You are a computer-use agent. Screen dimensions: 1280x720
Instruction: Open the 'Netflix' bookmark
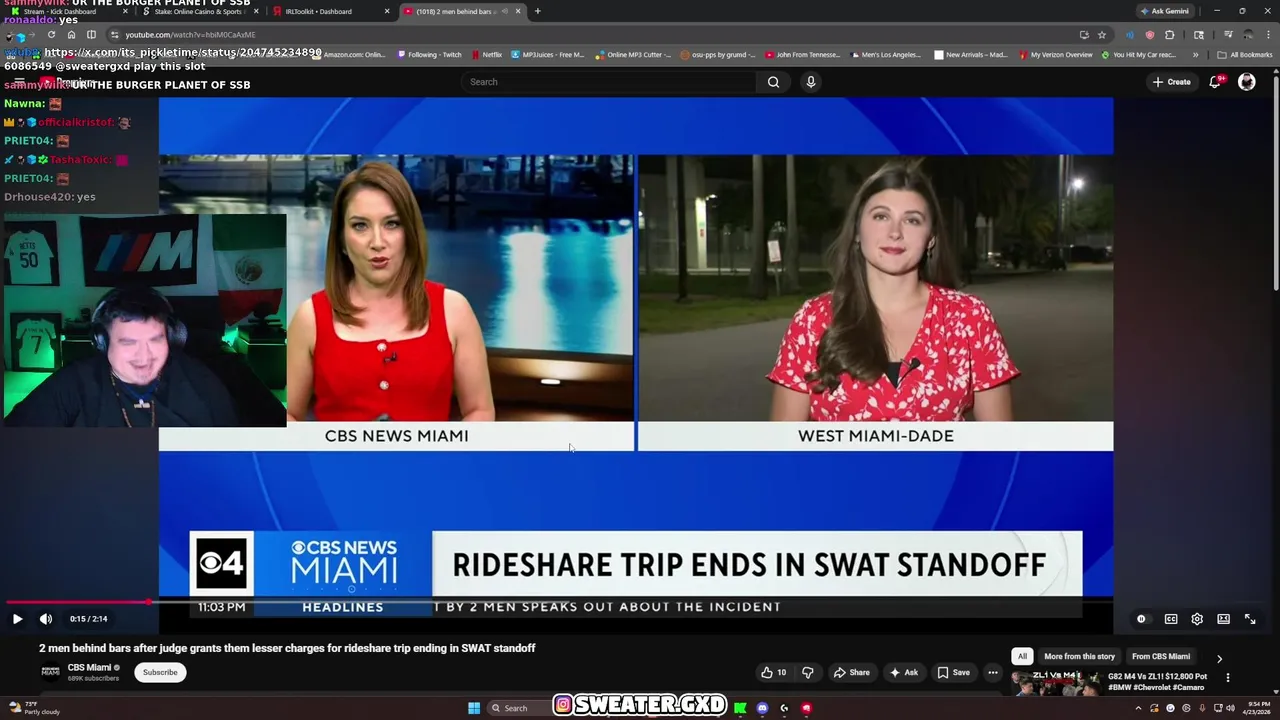486,55
